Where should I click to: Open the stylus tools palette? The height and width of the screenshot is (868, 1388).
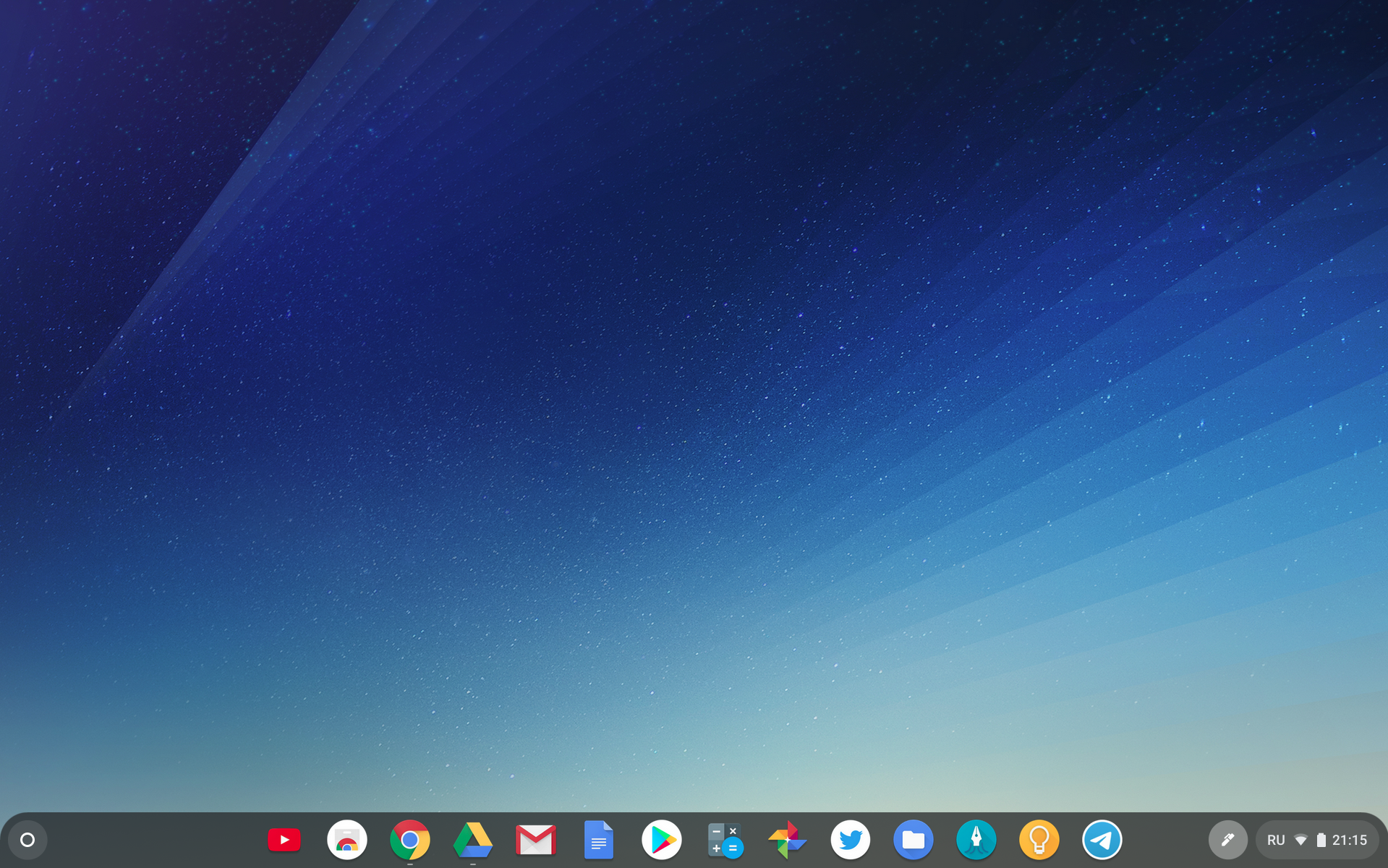click(1227, 840)
